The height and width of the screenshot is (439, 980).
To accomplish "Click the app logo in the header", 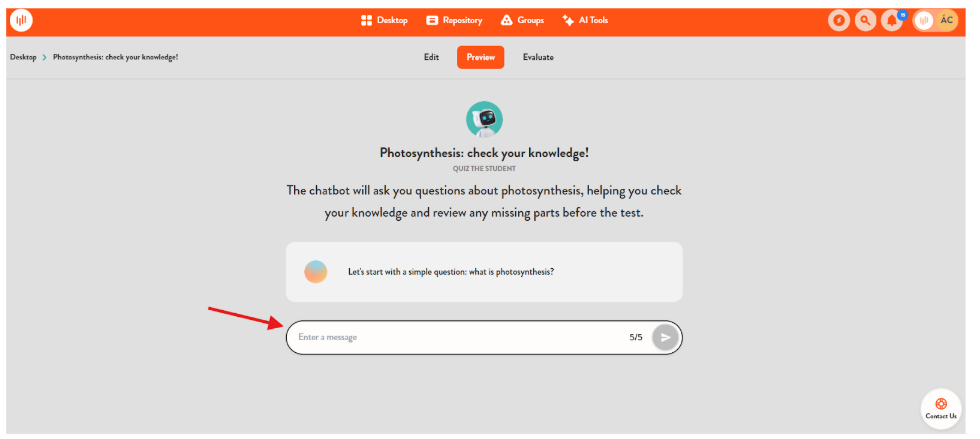I will tap(20, 20).
